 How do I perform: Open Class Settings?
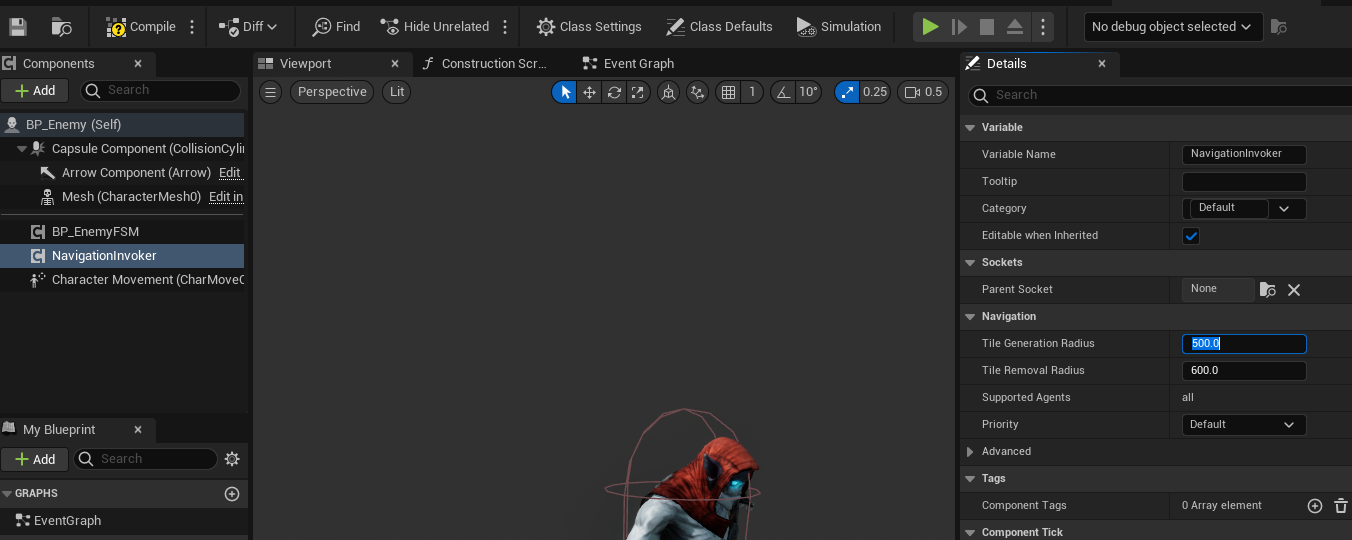[x=589, y=27]
